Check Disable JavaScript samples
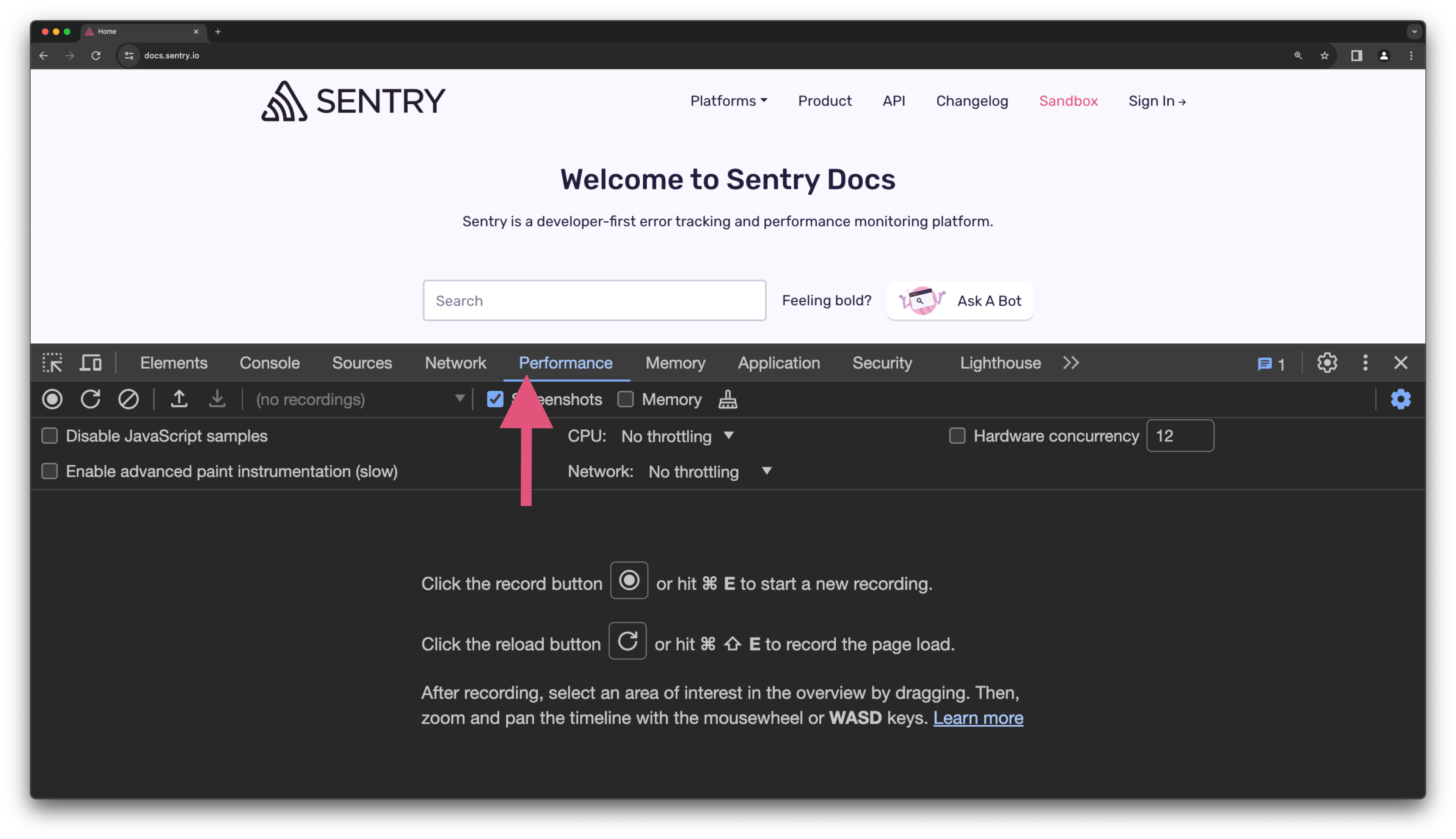Image resolution: width=1456 pixels, height=839 pixels. tap(50, 436)
